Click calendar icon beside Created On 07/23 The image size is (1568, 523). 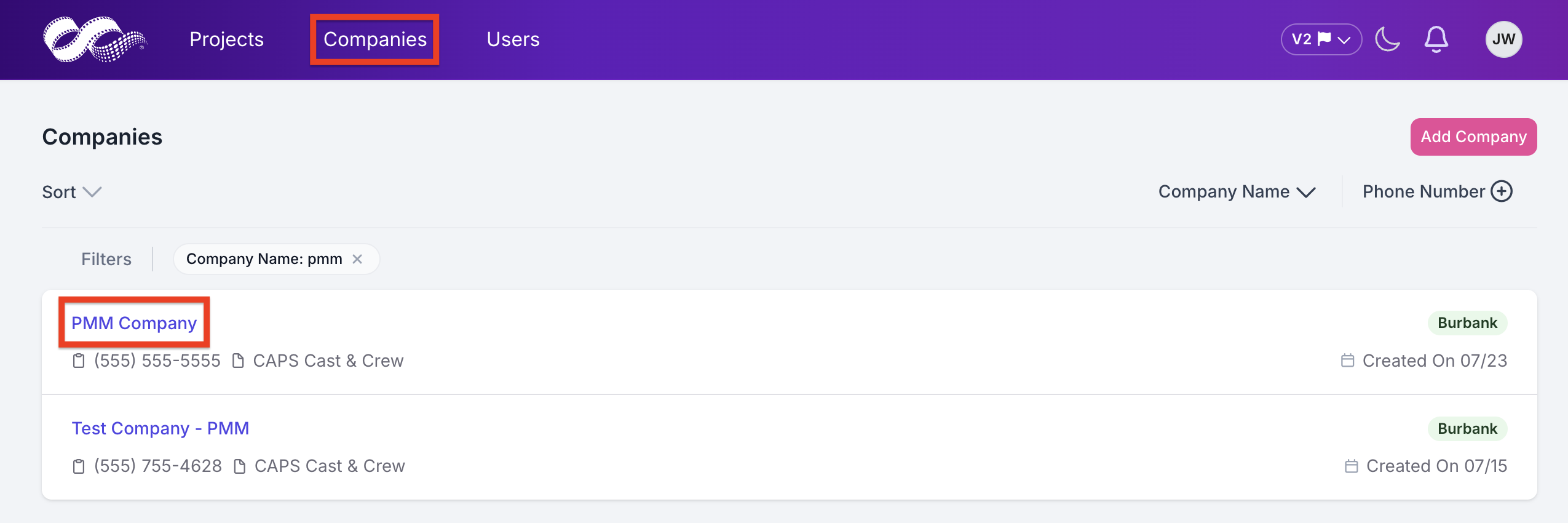(x=1347, y=361)
